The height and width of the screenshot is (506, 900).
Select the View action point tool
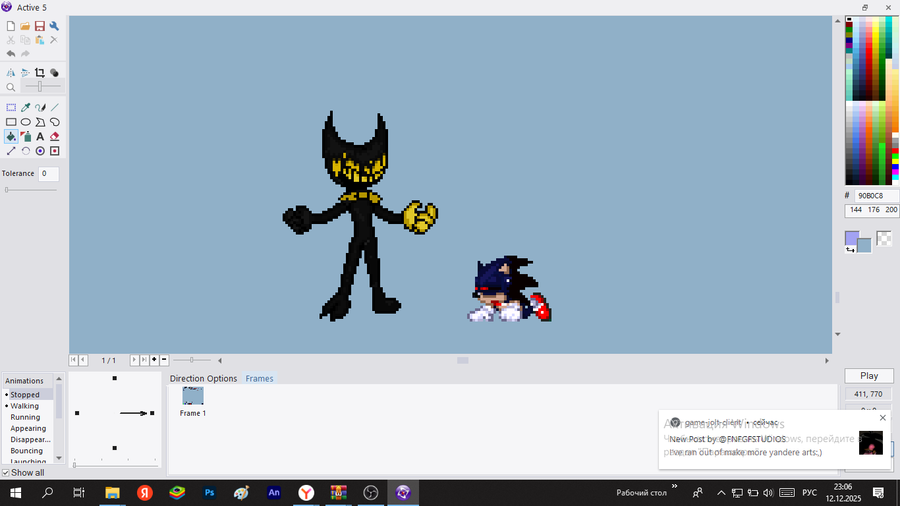pos(54,151)
